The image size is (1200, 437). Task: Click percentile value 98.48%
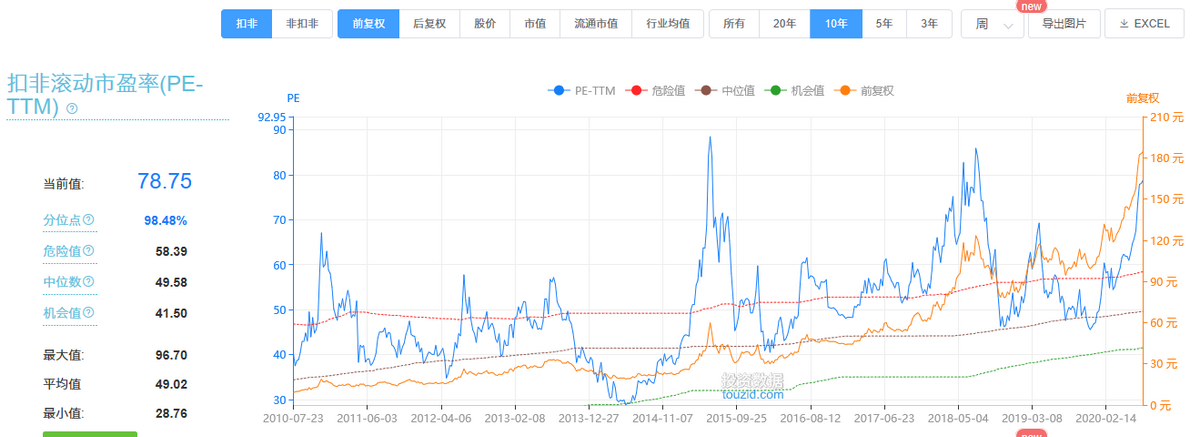(x=166, y=220)
